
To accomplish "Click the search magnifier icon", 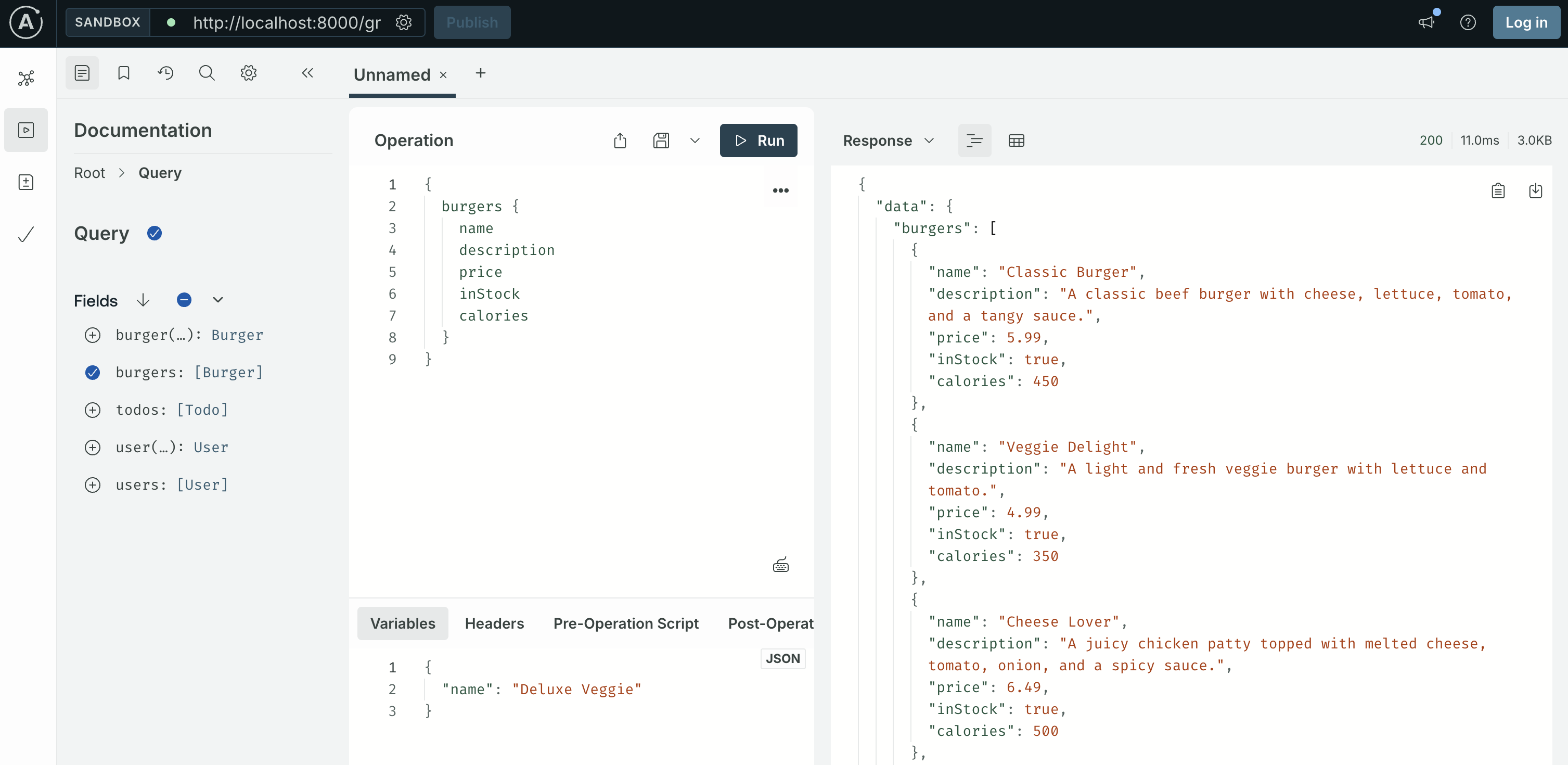I will [207, 73].
